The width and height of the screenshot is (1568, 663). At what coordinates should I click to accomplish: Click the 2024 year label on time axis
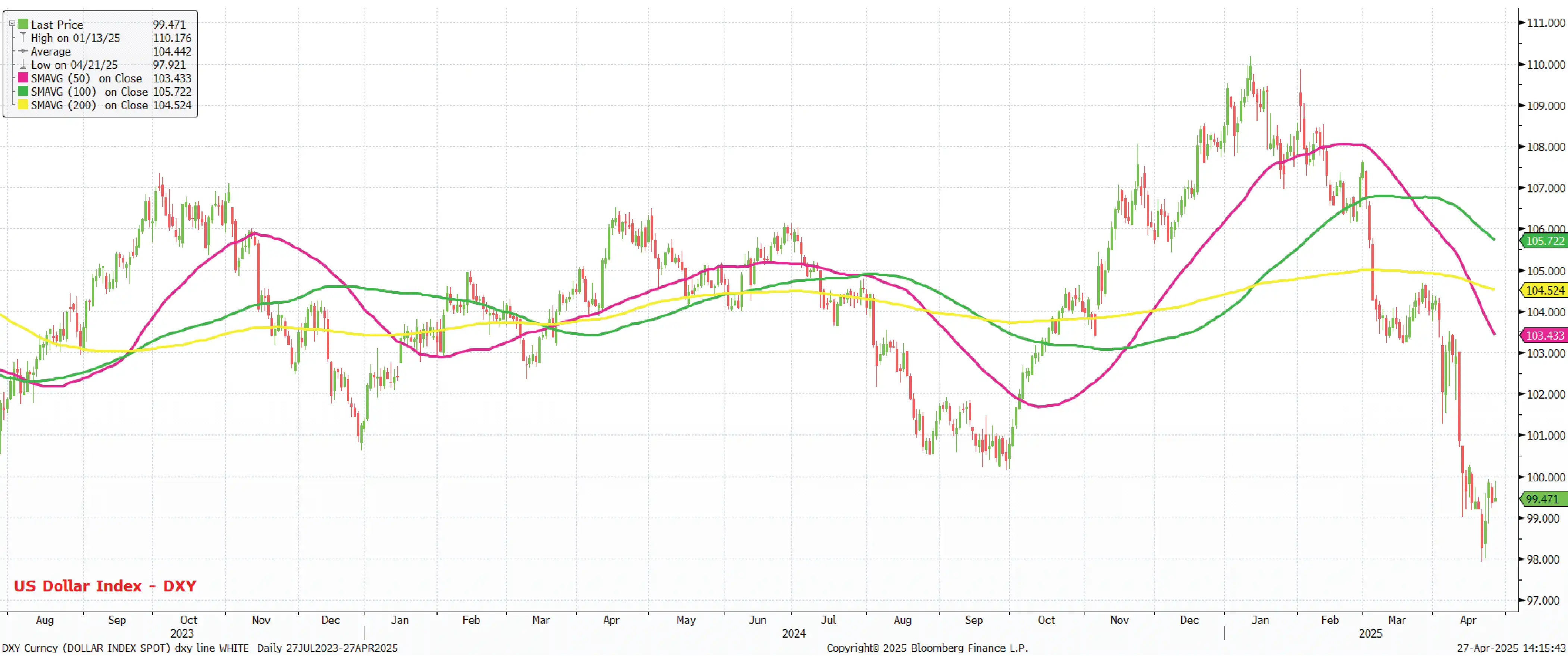pyautogui.click(x=794, y=634)
